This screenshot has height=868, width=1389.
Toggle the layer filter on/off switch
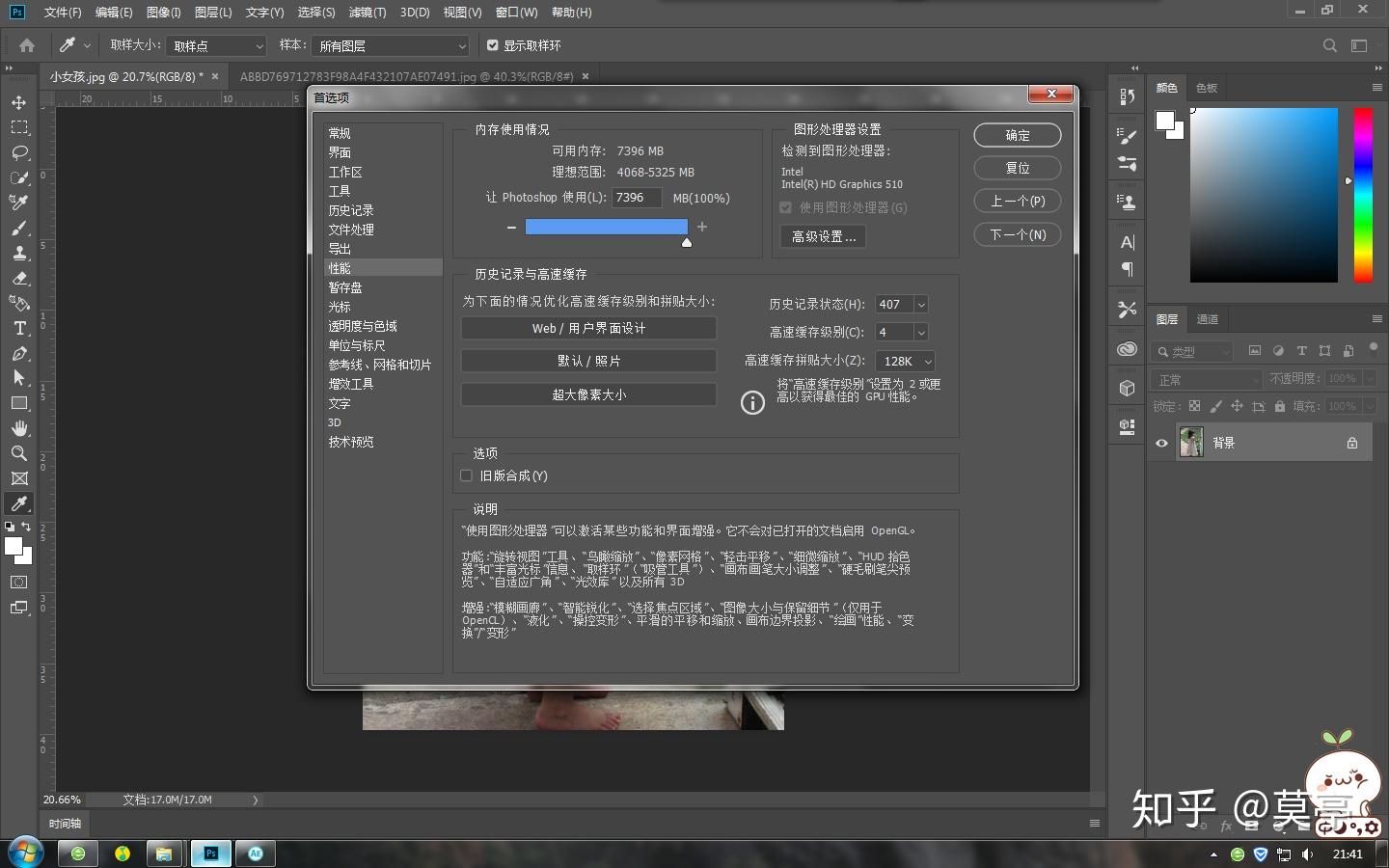pos(1374,349)
